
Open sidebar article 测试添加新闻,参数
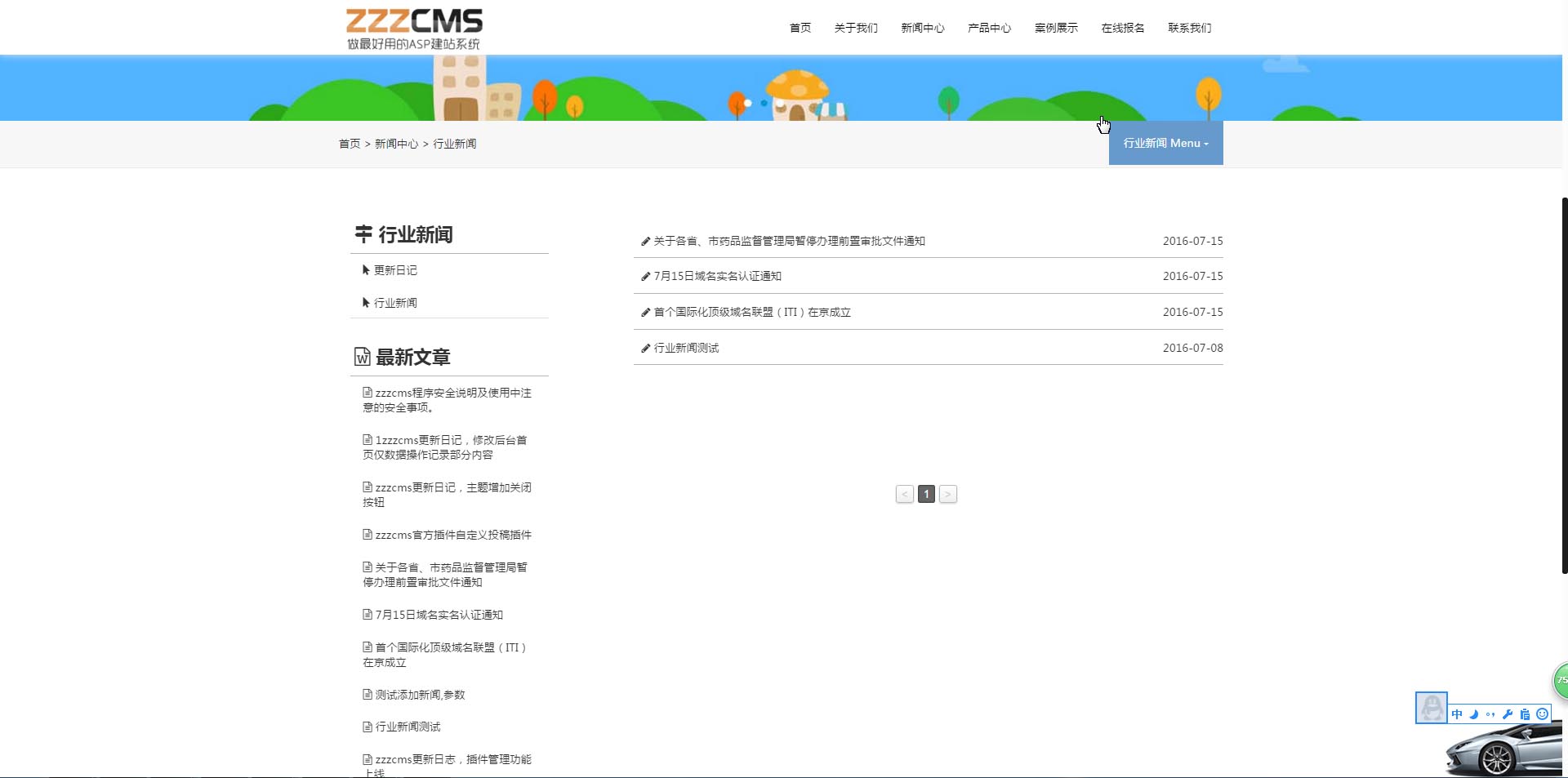tap(420, 695)
